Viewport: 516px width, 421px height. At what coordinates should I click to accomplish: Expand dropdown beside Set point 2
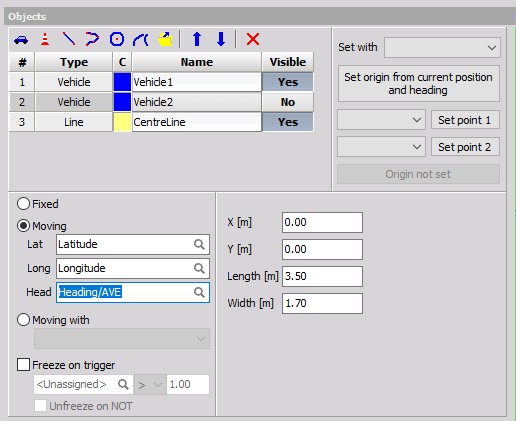pyautogui.click(x=381, y=147)
